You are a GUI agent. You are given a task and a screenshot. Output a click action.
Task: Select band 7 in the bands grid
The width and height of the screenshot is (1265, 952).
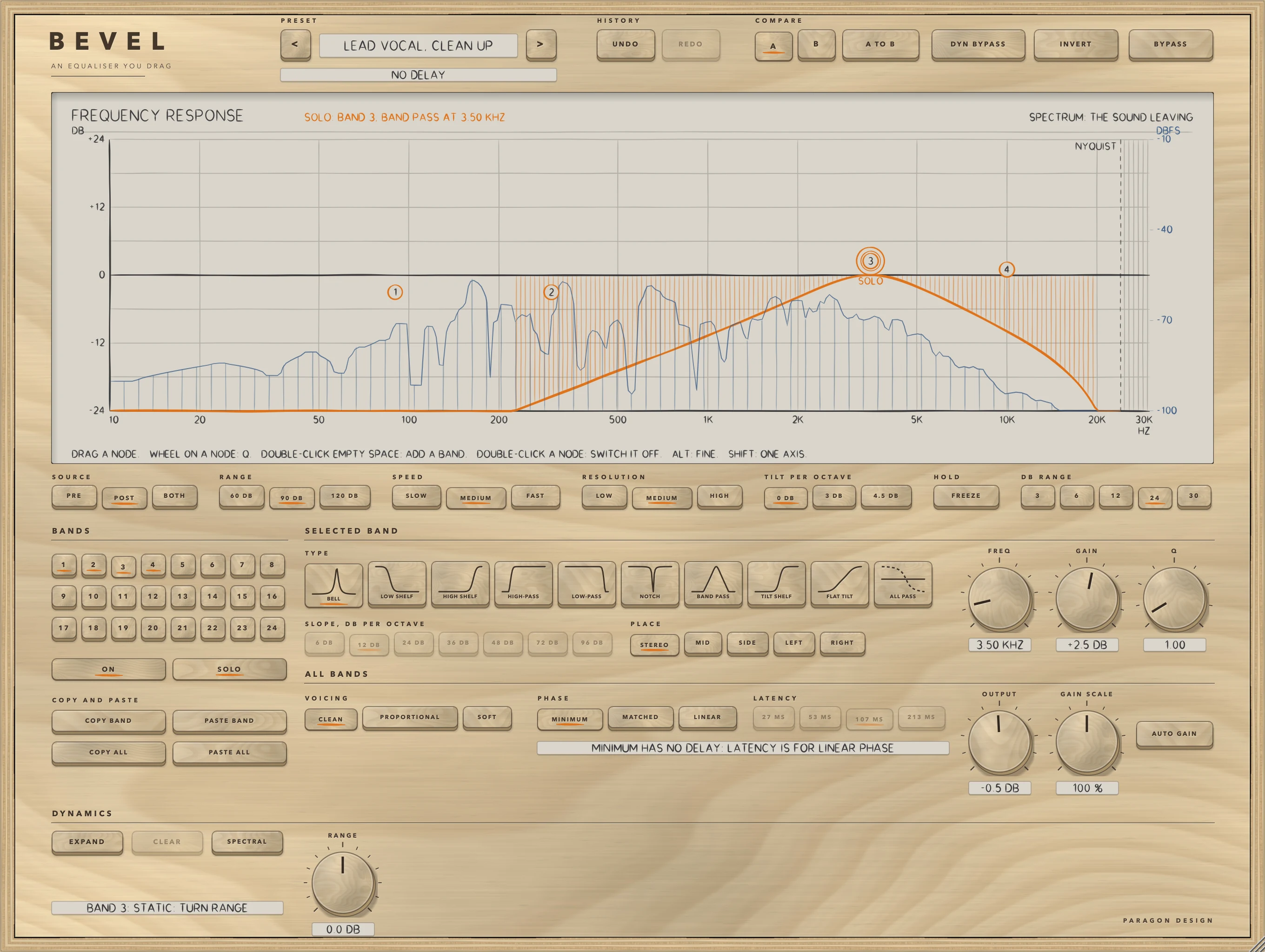242,565
